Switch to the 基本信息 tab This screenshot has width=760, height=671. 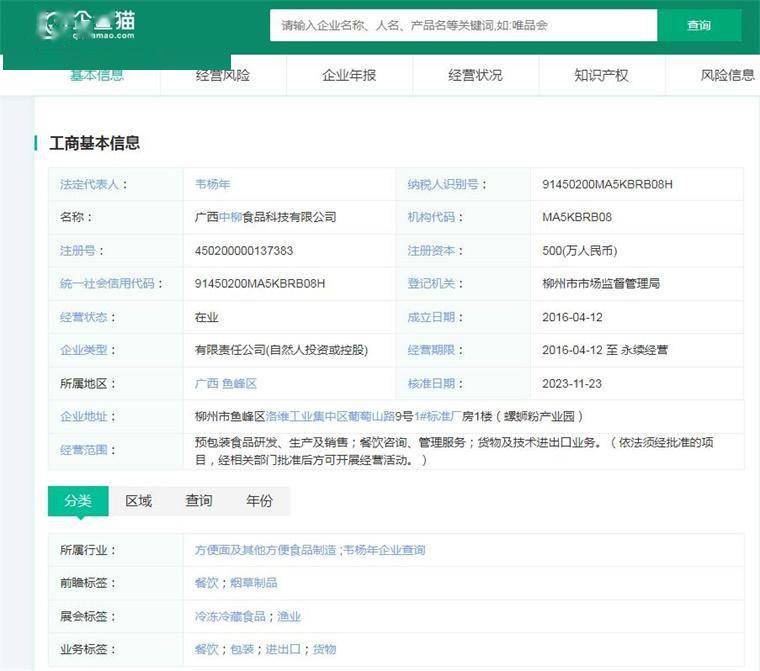(97, 76)
